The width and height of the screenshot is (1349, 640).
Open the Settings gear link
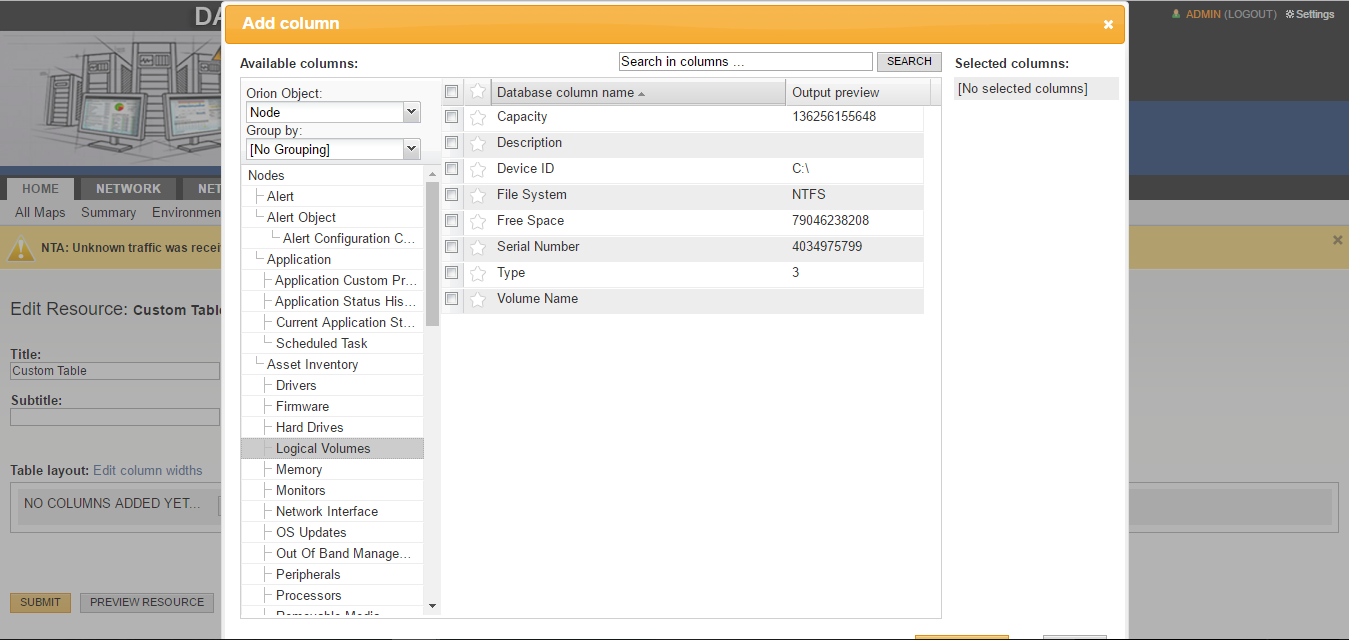click(x=1309, y=14)
